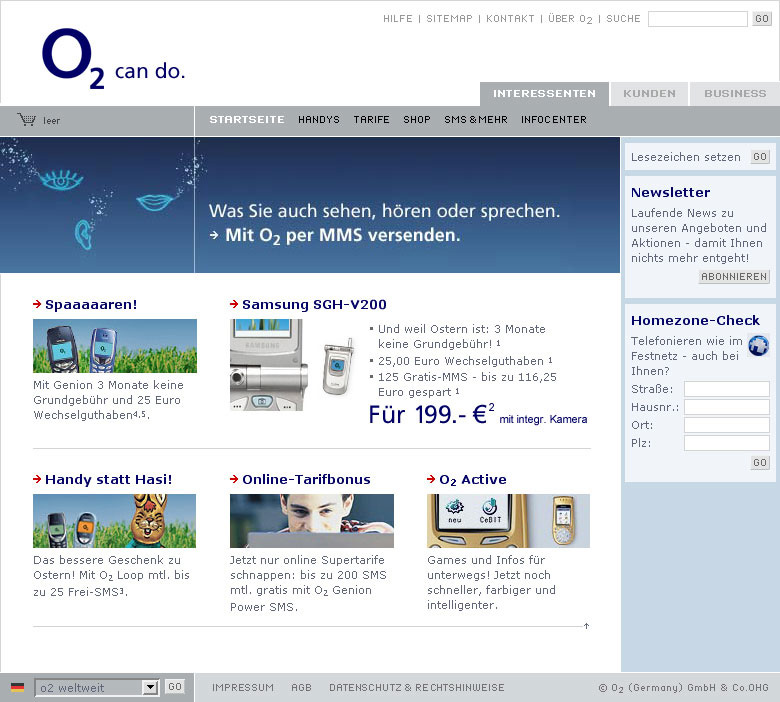This screenshot has height=702, width=780.
Task: Click the back-to-top arrow icon
Action: coord(586,626)
